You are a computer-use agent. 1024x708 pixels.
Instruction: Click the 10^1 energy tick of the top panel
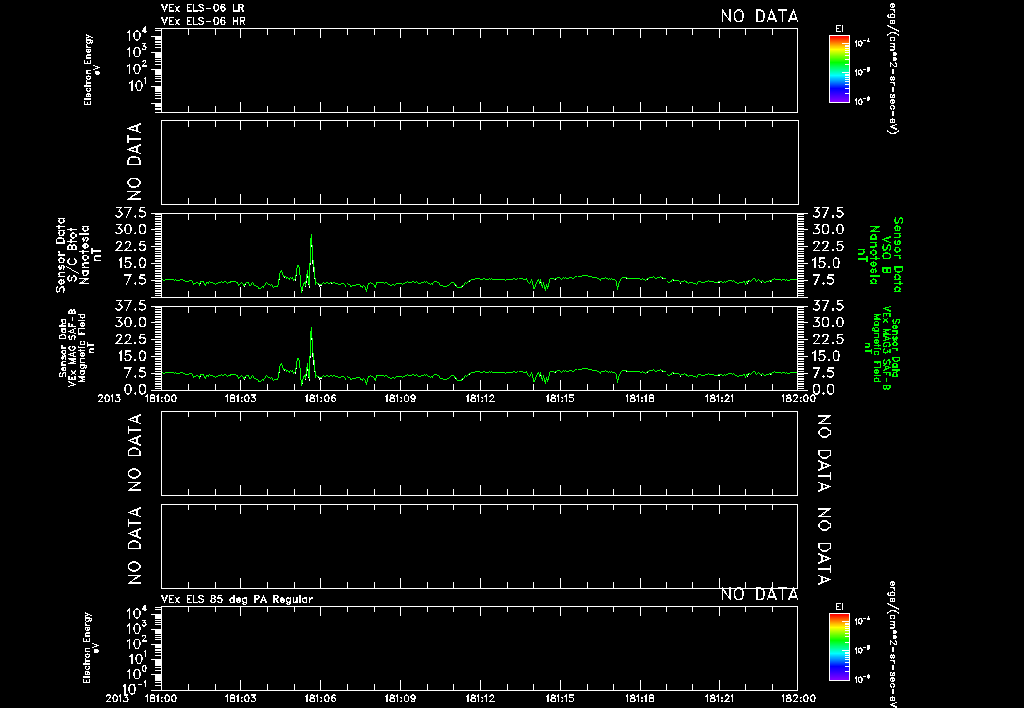point(137,86)
